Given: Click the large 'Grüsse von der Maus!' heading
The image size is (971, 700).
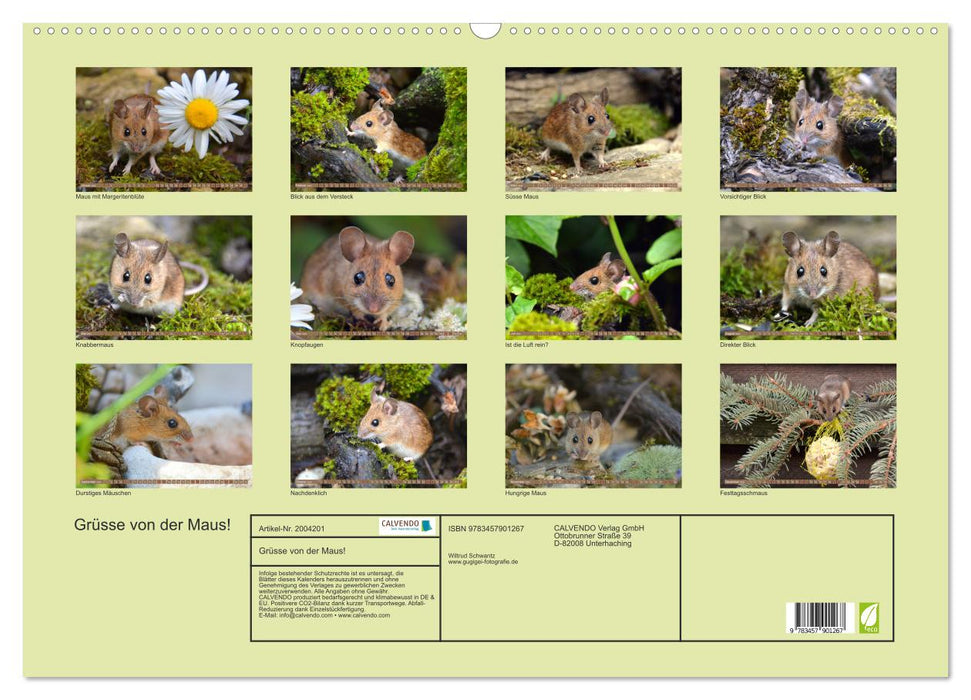Looking at the screenshot, I should tap(152, 525).
